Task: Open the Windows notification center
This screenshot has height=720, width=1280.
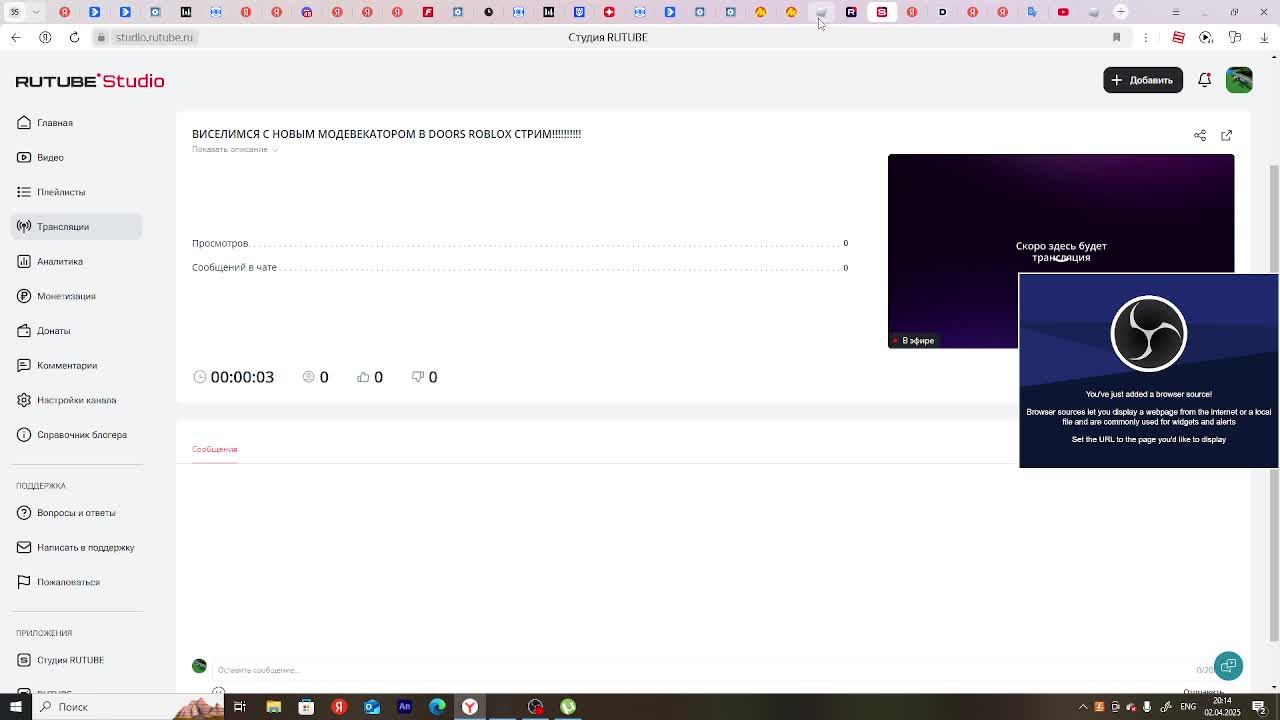Action: click(x=1259, y=707)
